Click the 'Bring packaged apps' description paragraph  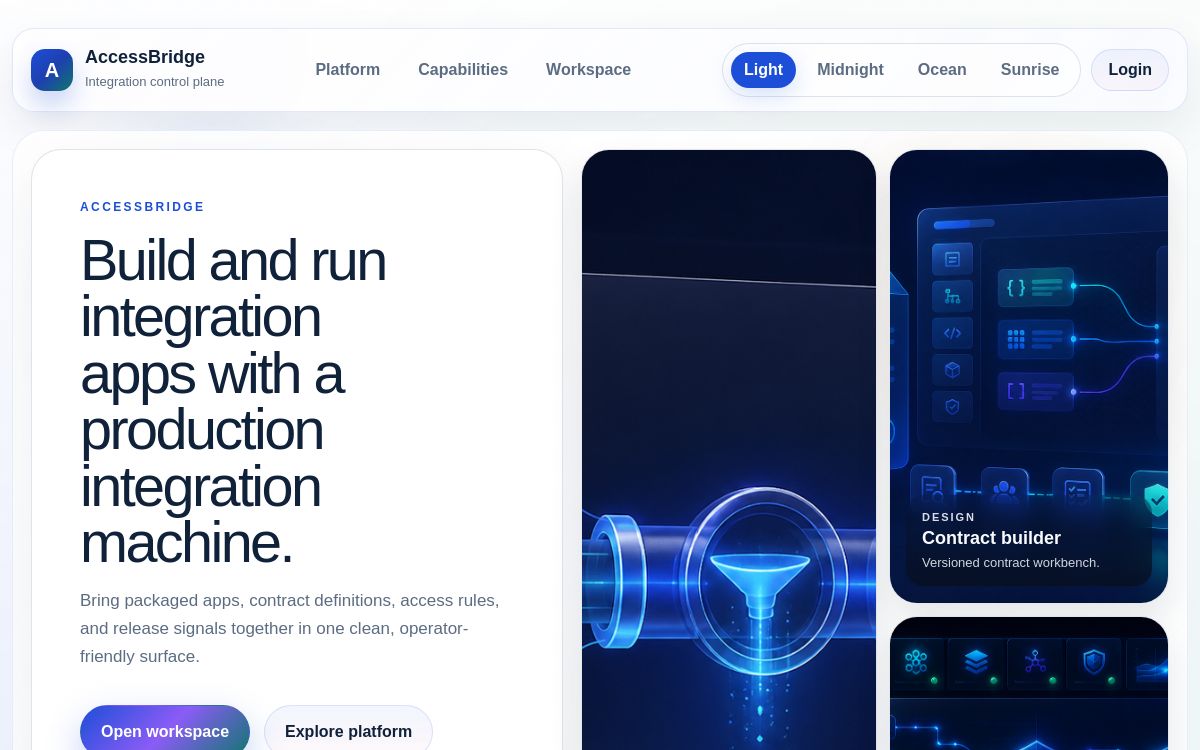[x=290, y=628]
